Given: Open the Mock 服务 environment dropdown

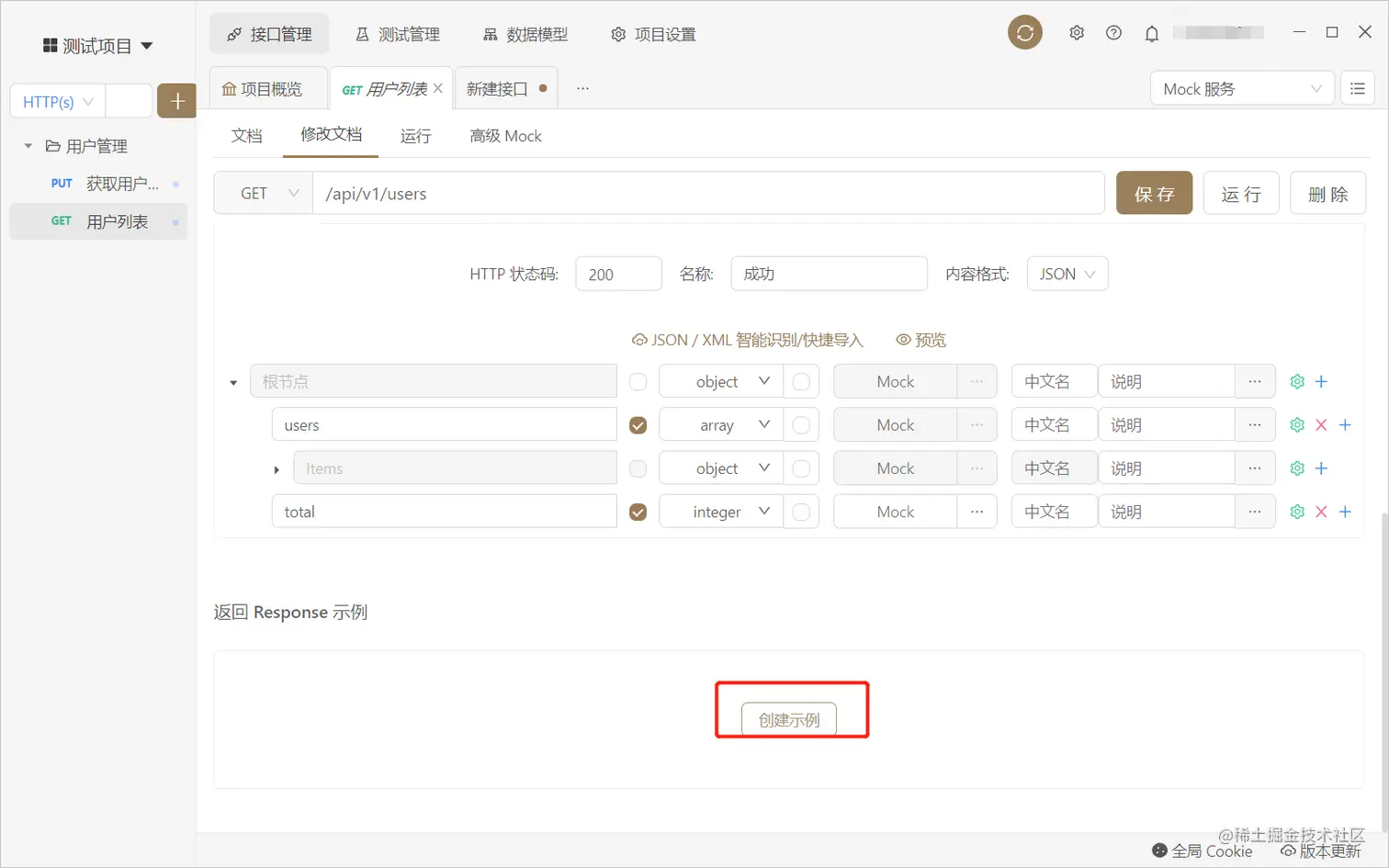Looking at the screenshot, I should point(1242,88).
